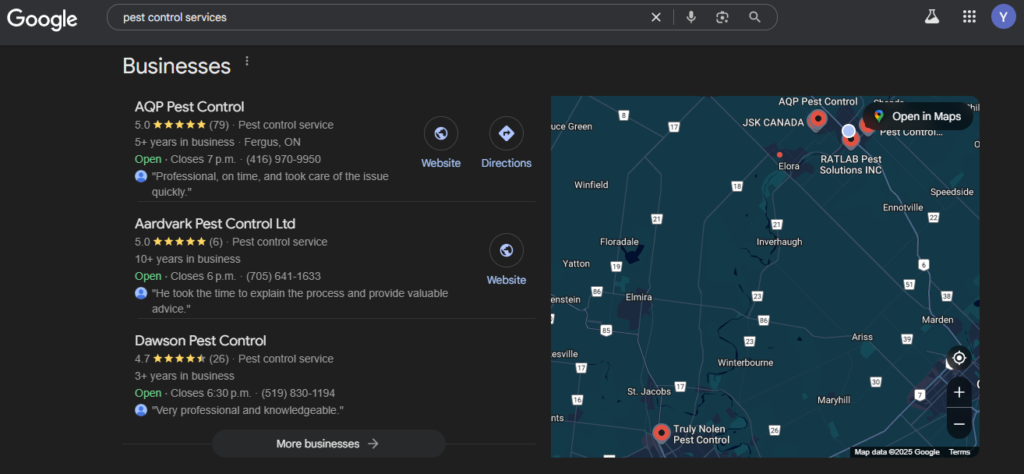
Task: Open the Aardvark Pest Control Ltd listing
Action: (x=215, y=223)
